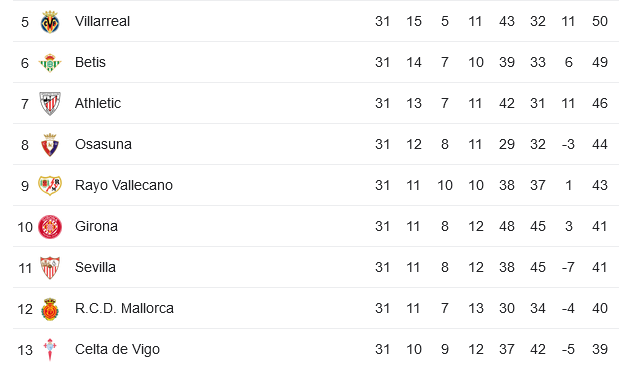
Task: Click Villarreal's 50 points value
Action: (x=600, y=21)
